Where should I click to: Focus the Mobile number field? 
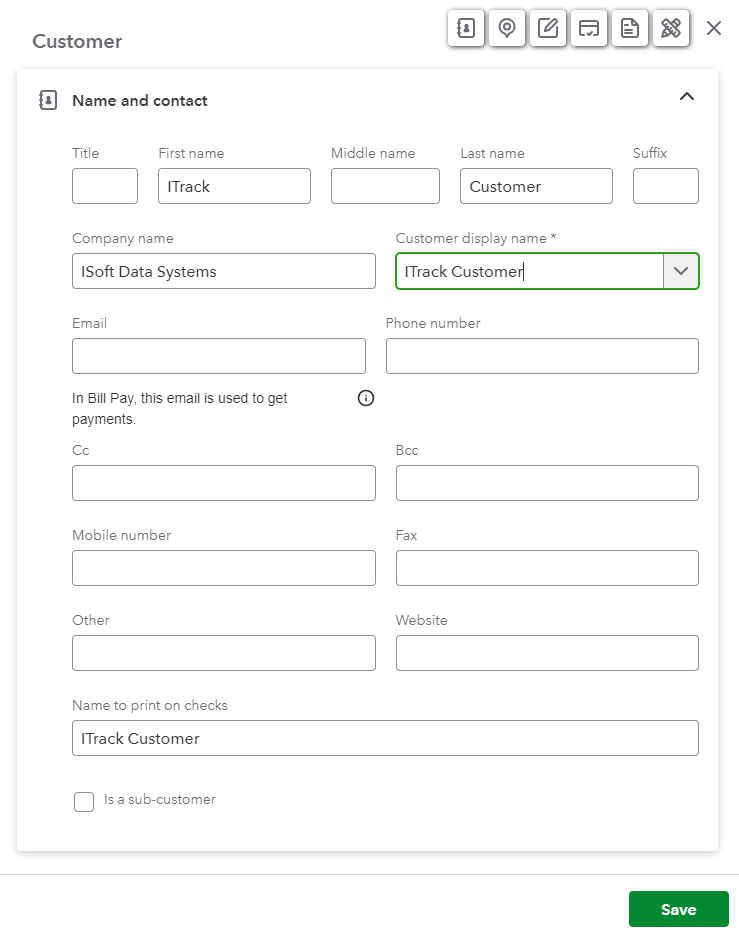224,568
